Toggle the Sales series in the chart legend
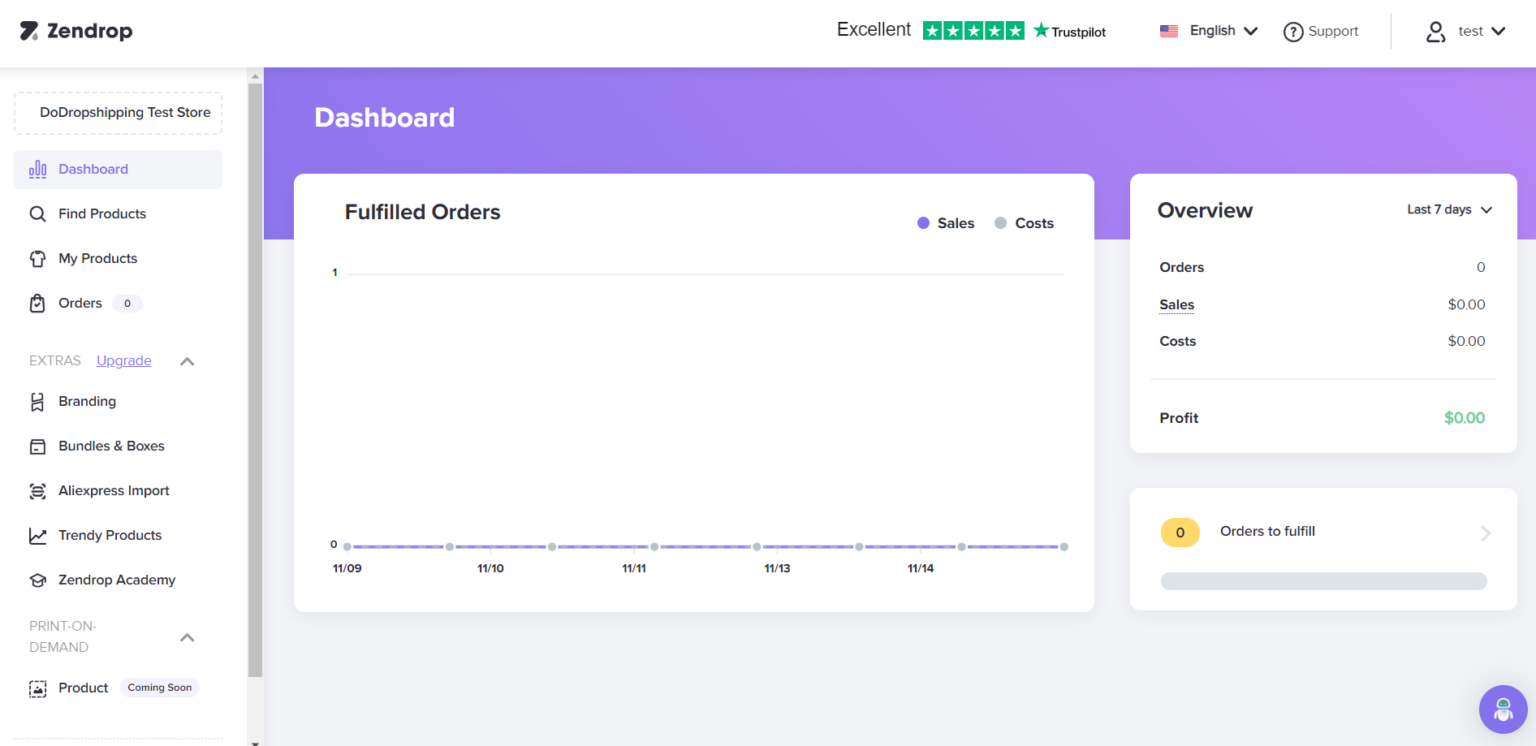This screenshot has height=746, width=1536. [x=945, y=222]
